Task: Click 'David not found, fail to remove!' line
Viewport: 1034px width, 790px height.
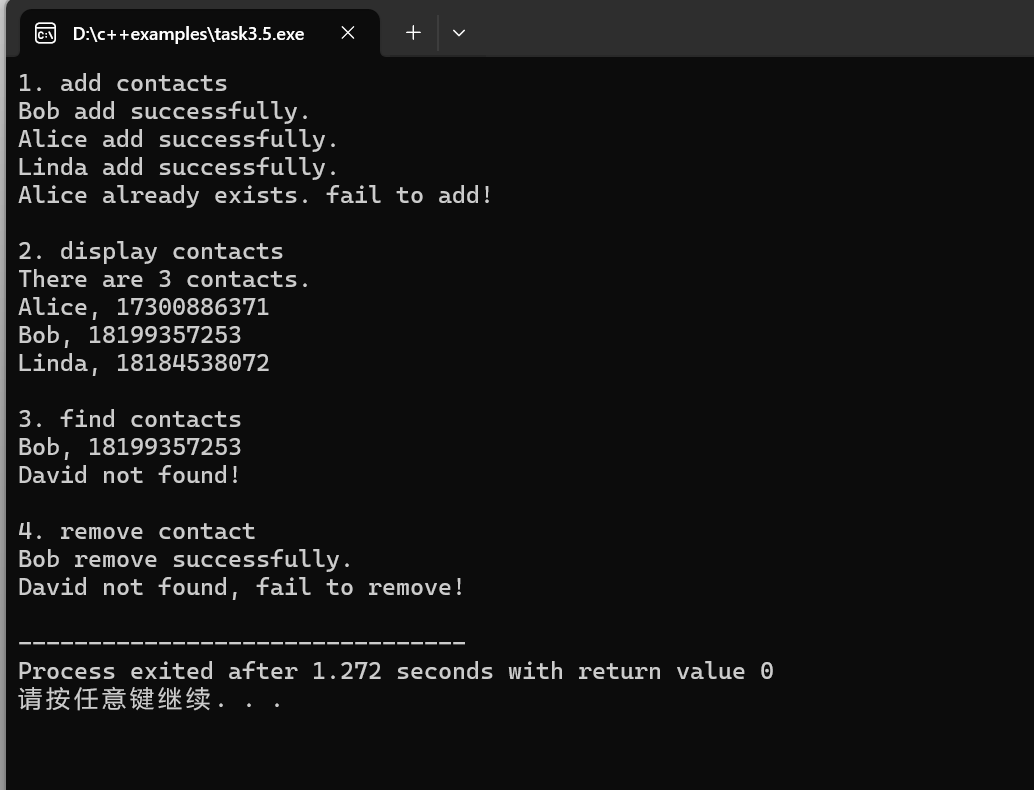Action: 241,587
